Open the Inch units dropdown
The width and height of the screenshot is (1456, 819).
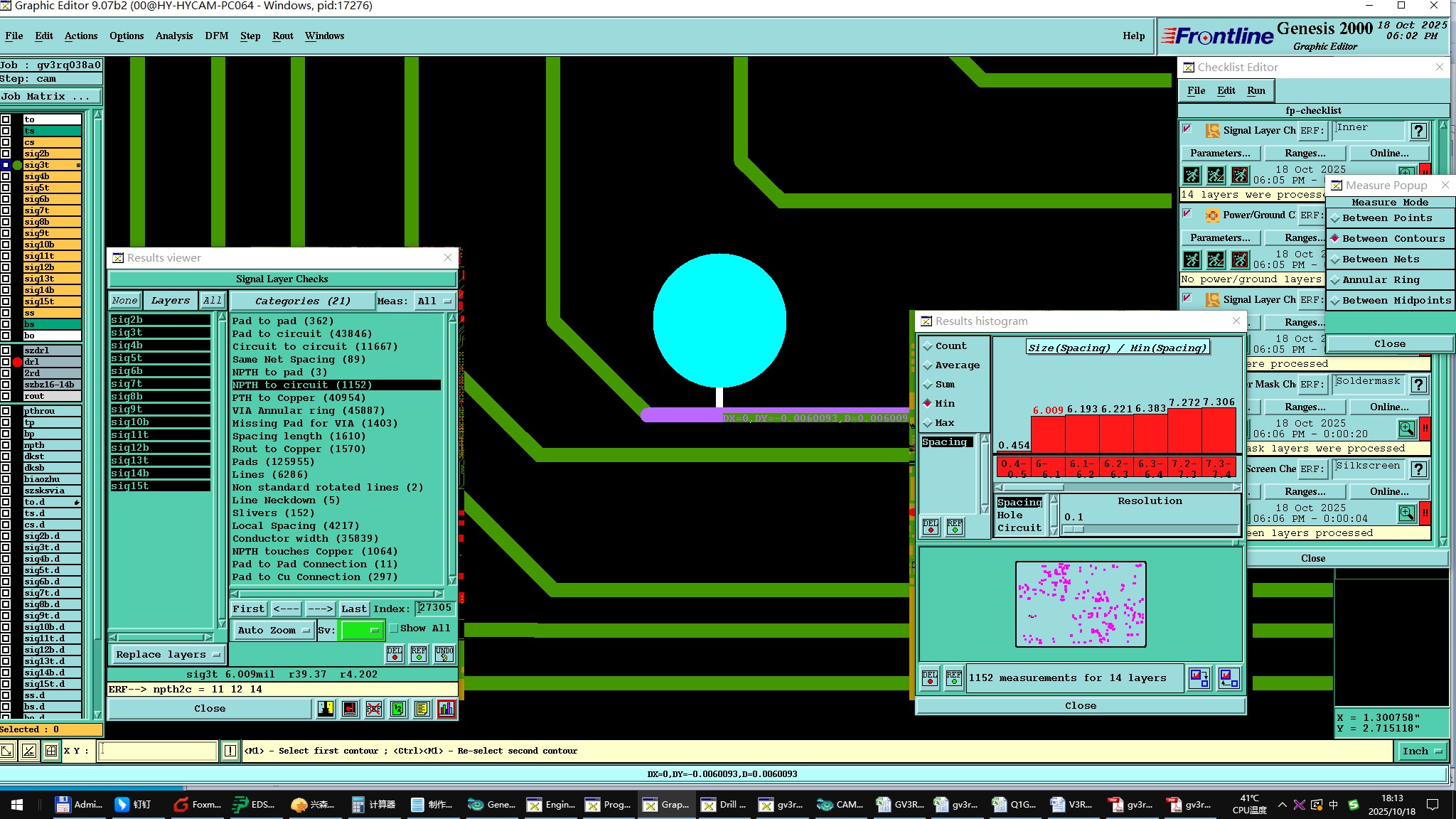[x=1422, y=751]
